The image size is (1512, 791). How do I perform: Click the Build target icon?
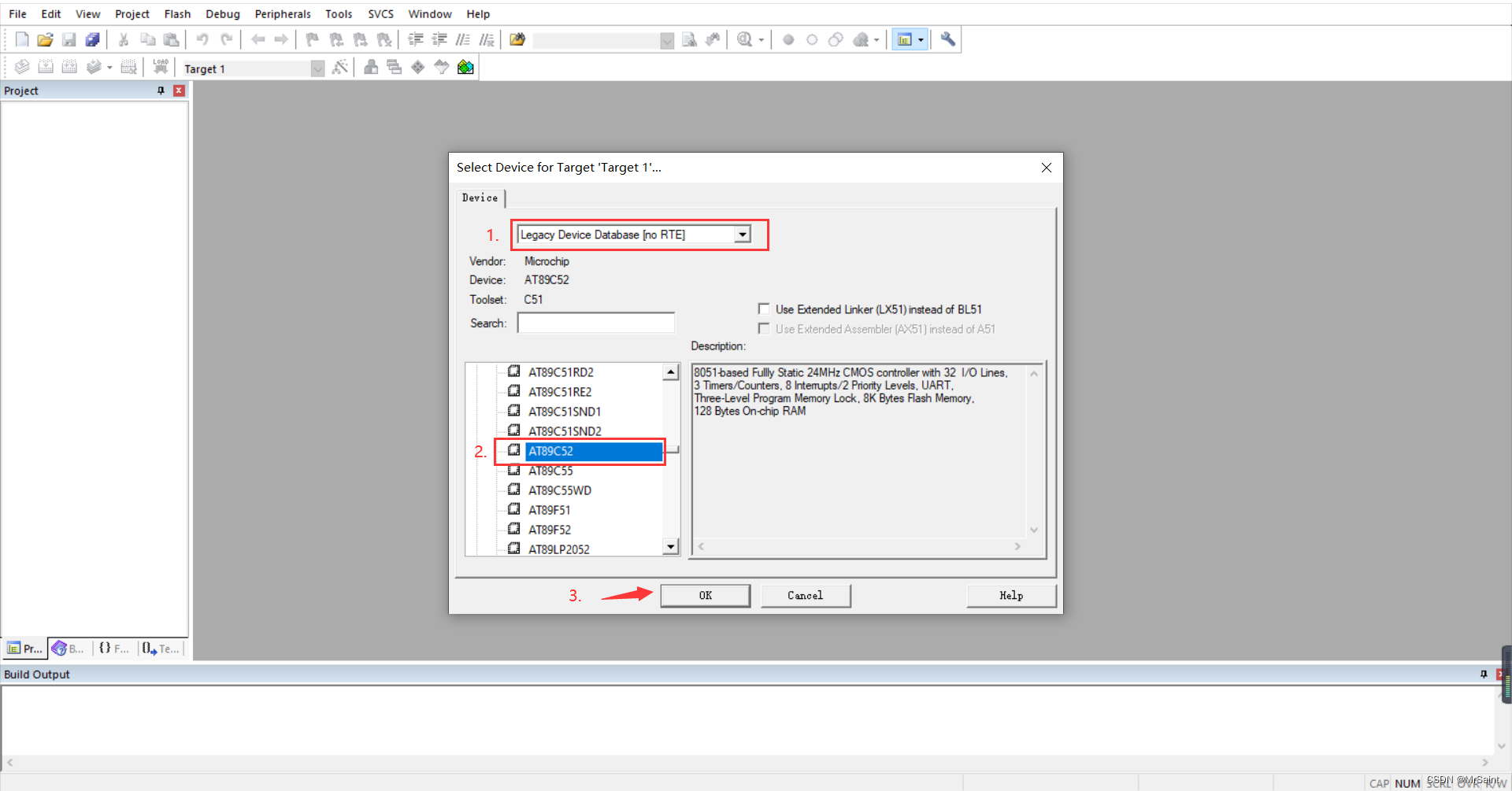46,67
